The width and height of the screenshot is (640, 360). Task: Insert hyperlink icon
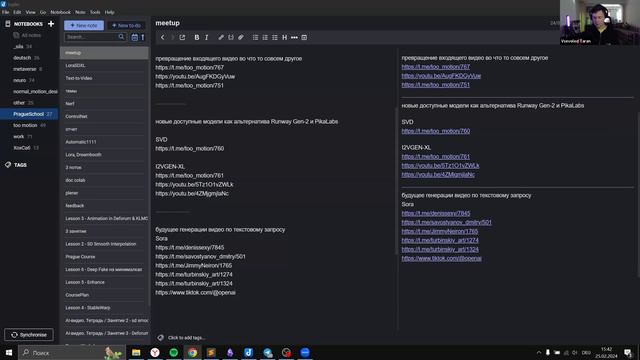pos(221,37)
